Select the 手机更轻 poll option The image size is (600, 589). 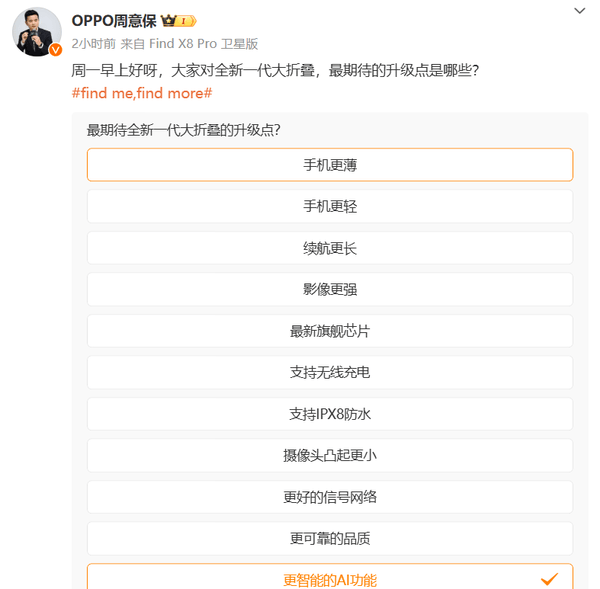click(x=330, y=206)
